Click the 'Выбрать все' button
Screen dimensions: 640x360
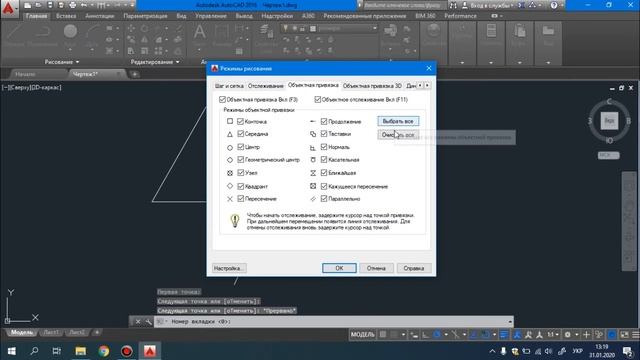pos(398,121)
